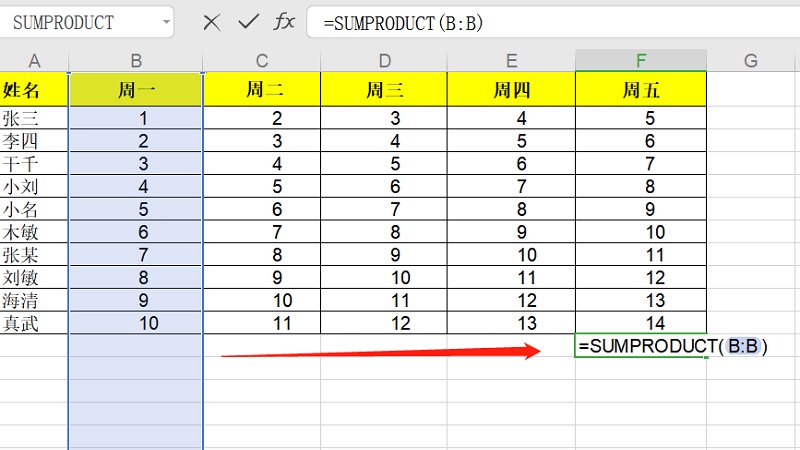Select column F header

[x=641, y=60]
